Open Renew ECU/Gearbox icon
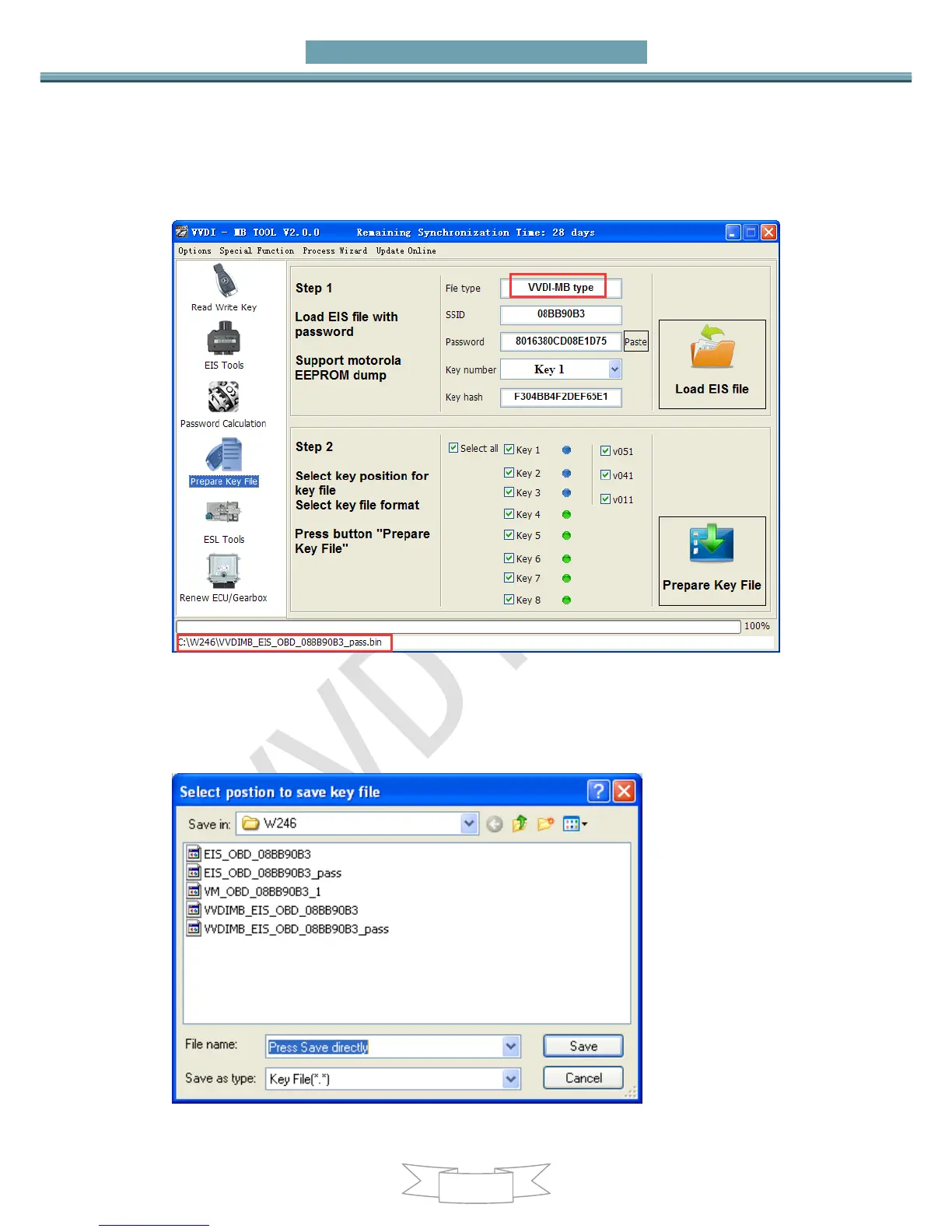This screenshot has width=952, height=1232. [223, 572]
